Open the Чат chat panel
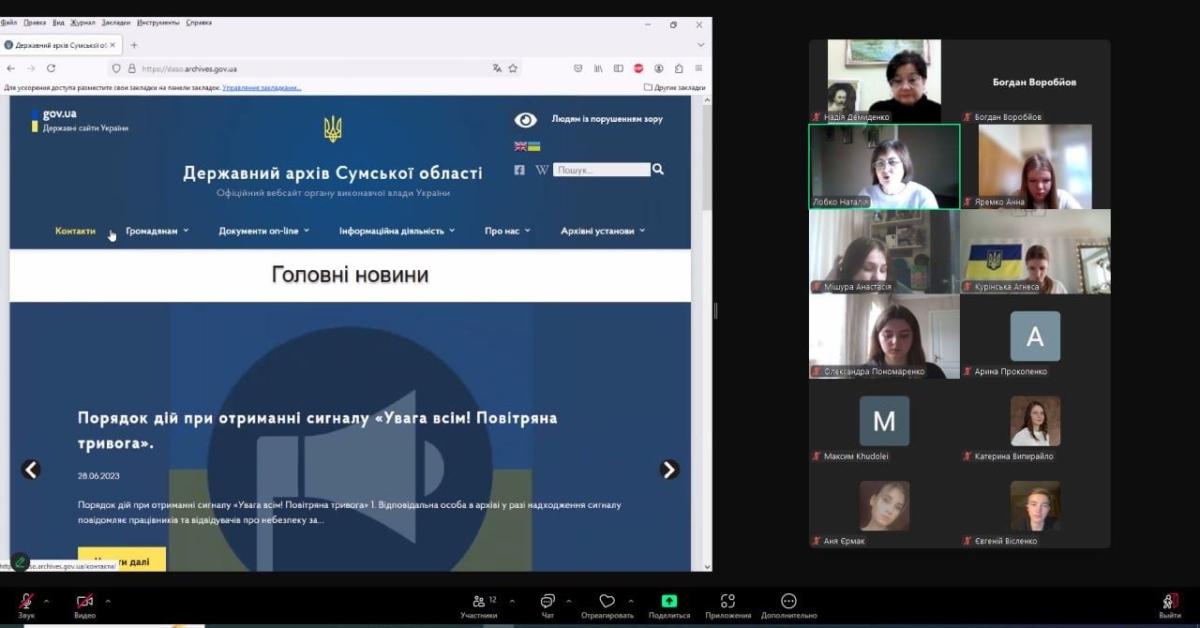The image size is (1200, 628). 547,601
